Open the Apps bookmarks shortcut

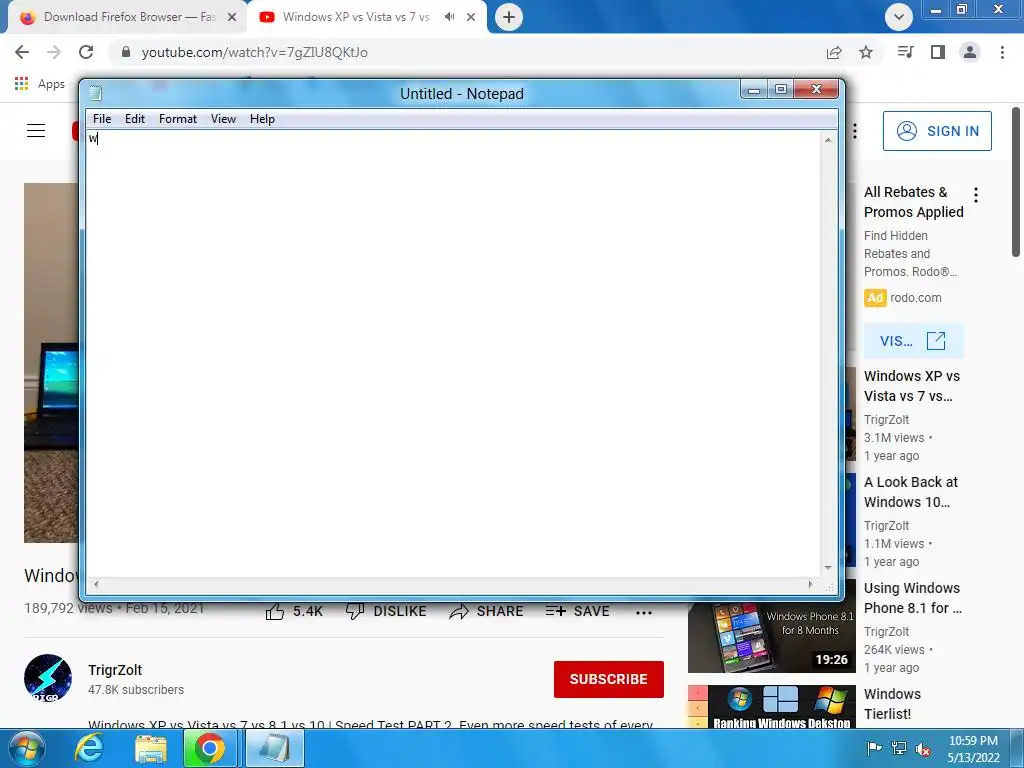[x=39, y=84]
